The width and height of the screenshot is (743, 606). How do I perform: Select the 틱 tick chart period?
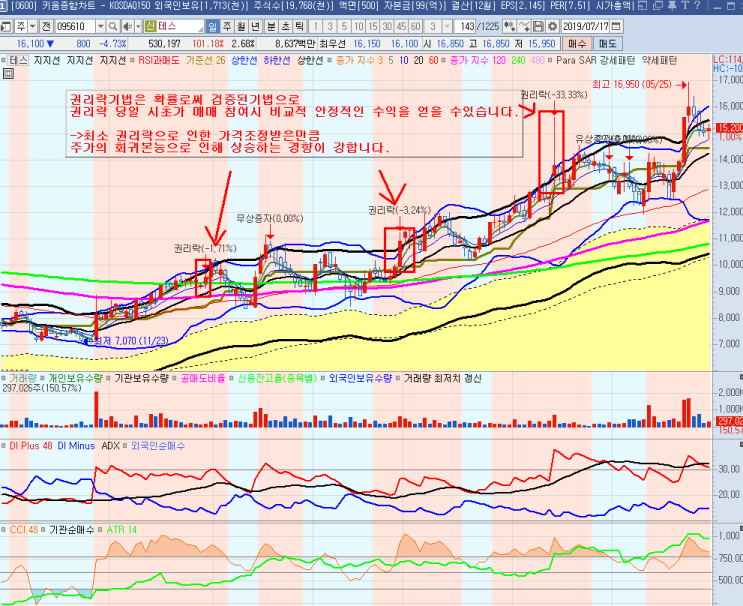(299, 26)
